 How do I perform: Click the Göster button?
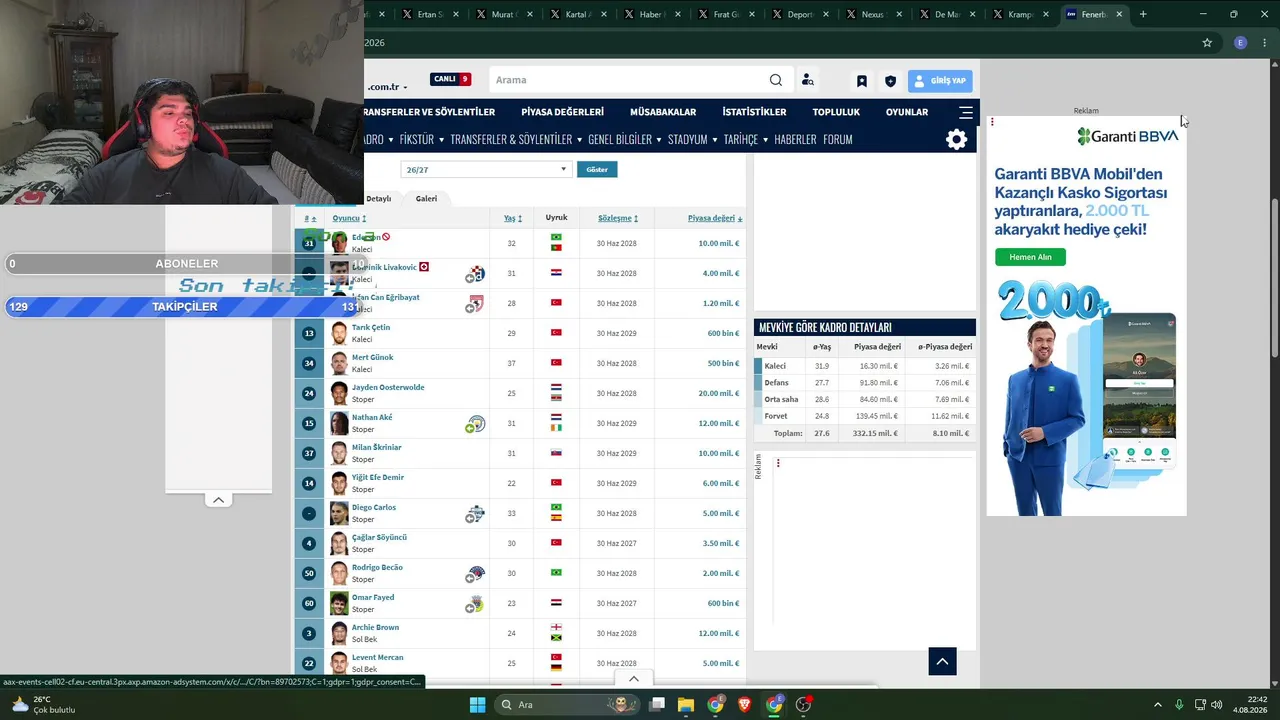point(597,170)
